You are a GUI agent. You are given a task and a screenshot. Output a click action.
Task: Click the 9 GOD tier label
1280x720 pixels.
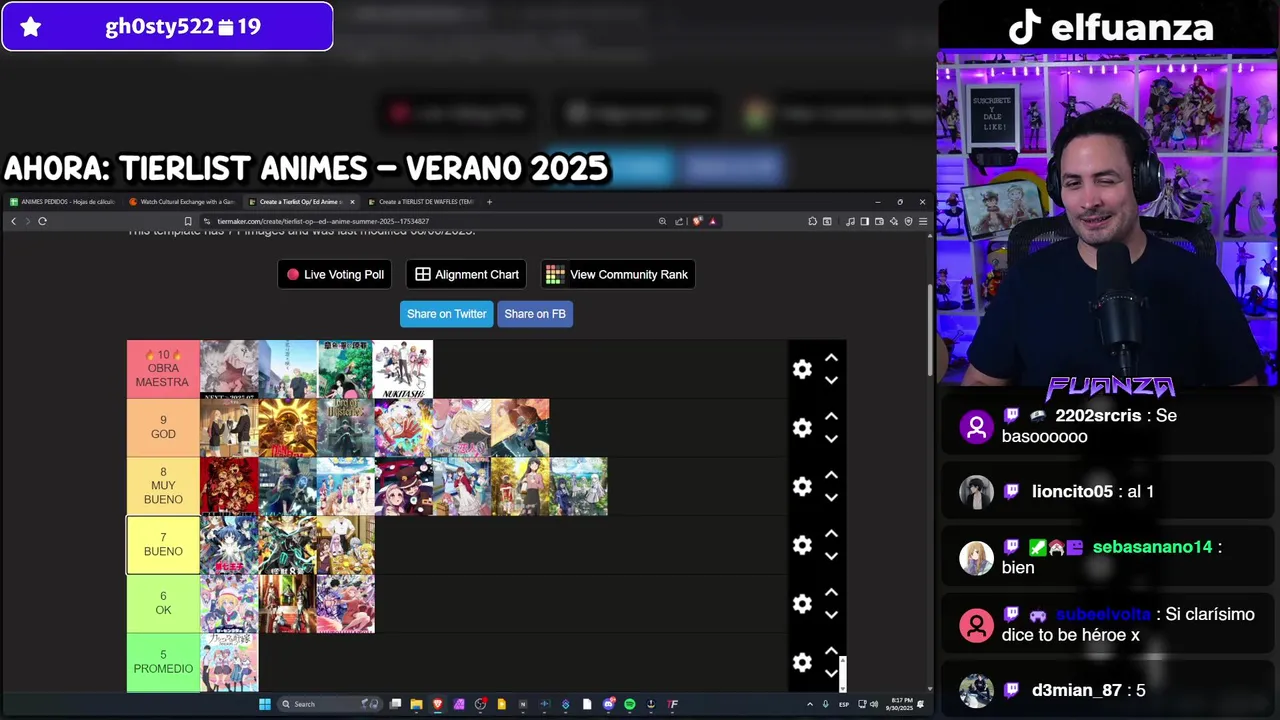coord(163,428)
